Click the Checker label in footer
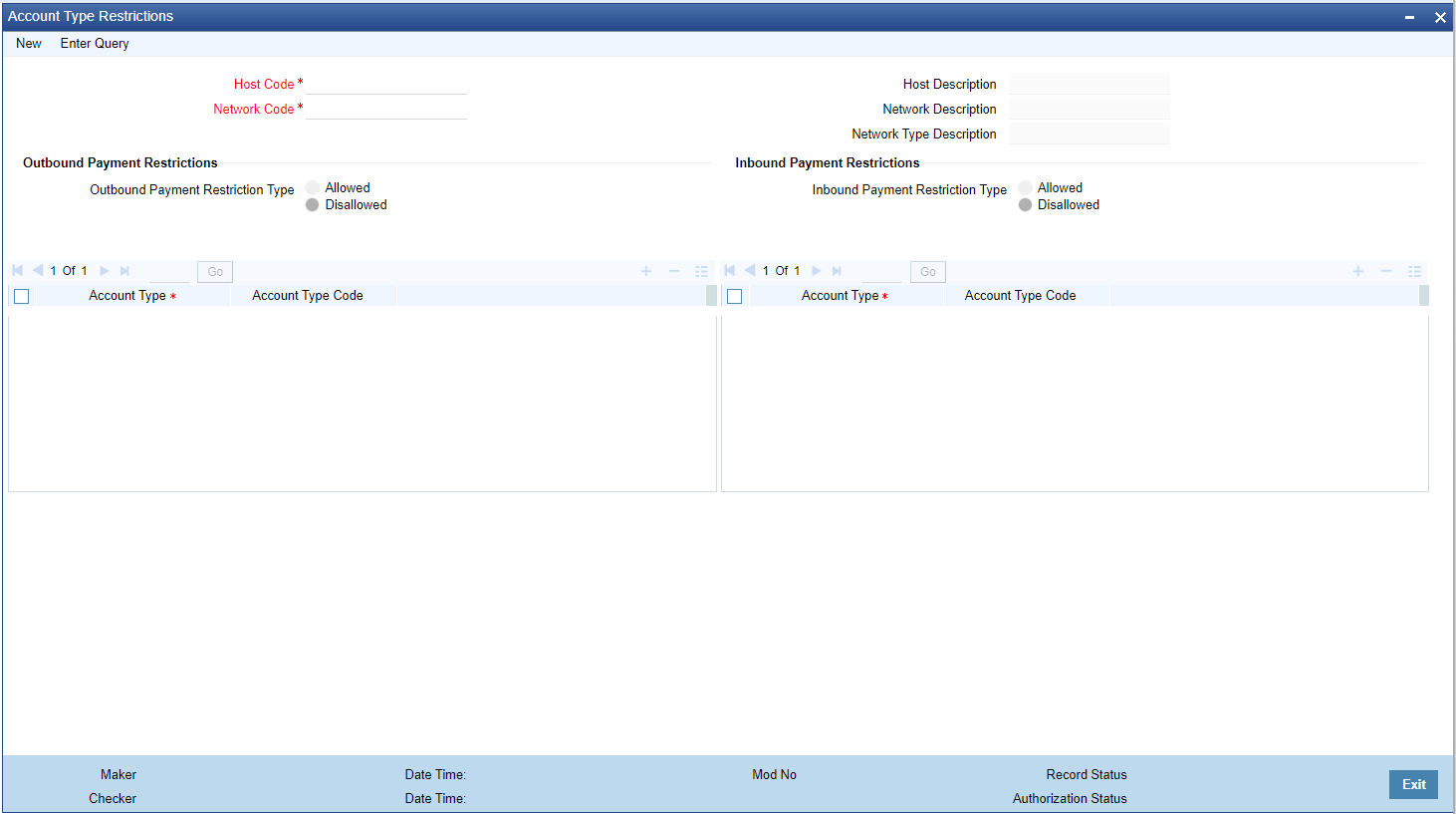 (113, 799)
